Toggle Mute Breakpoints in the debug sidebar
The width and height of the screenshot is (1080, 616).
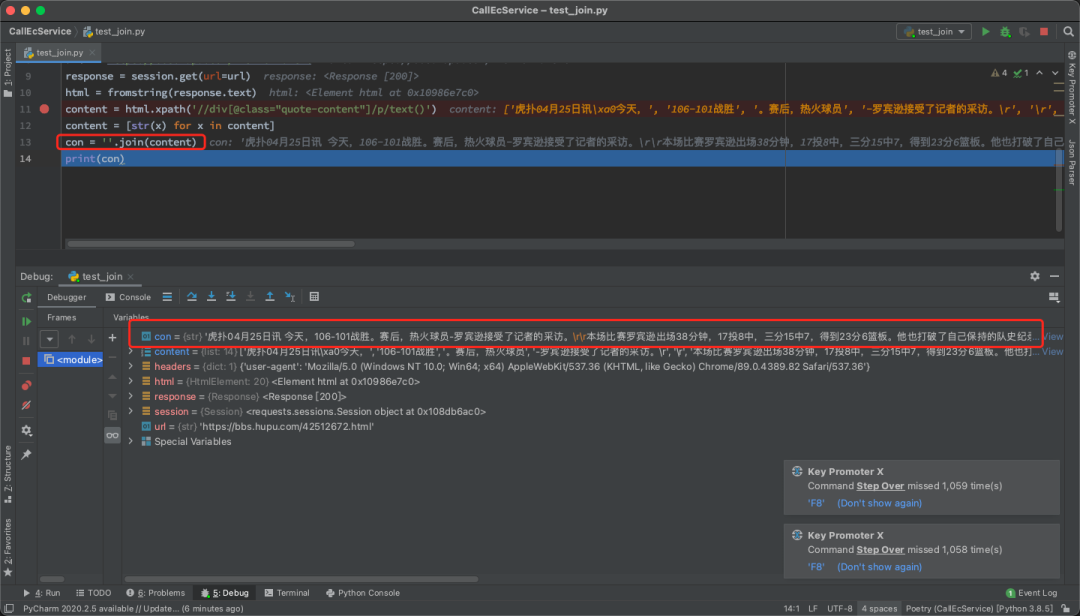pyautogui.click(x=26, y=405)
